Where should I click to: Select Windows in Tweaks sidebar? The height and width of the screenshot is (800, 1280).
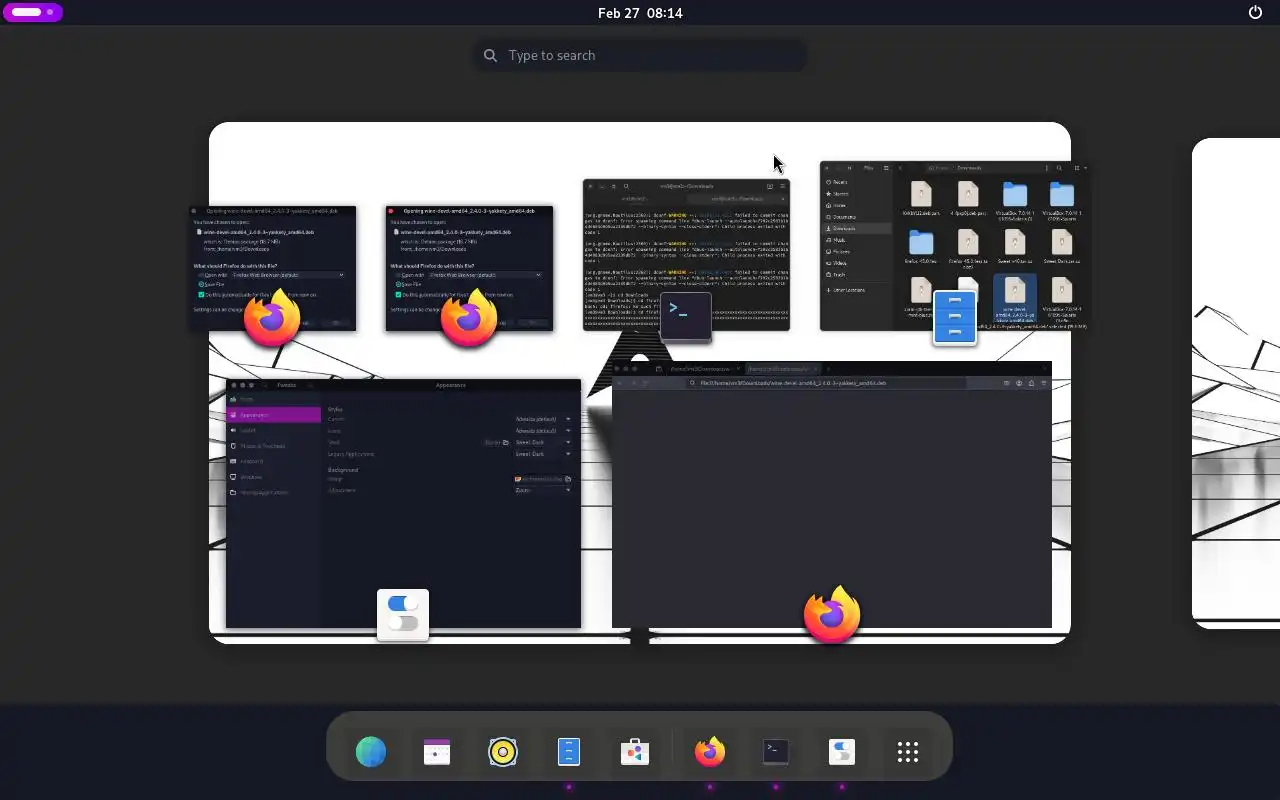274,477
